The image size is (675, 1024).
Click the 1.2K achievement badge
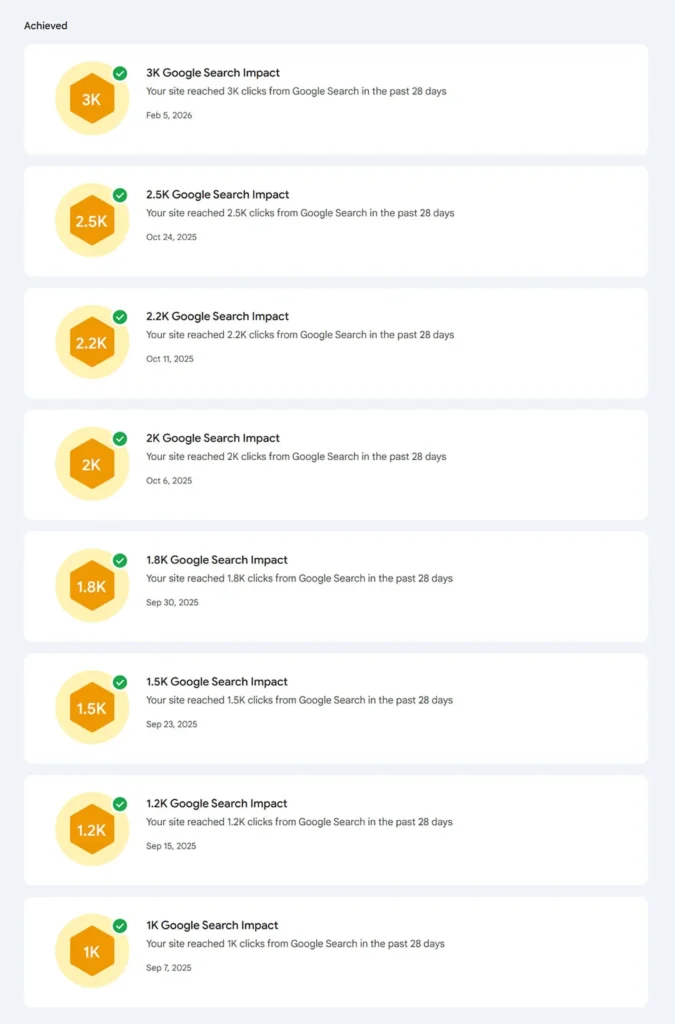point(90,829)
